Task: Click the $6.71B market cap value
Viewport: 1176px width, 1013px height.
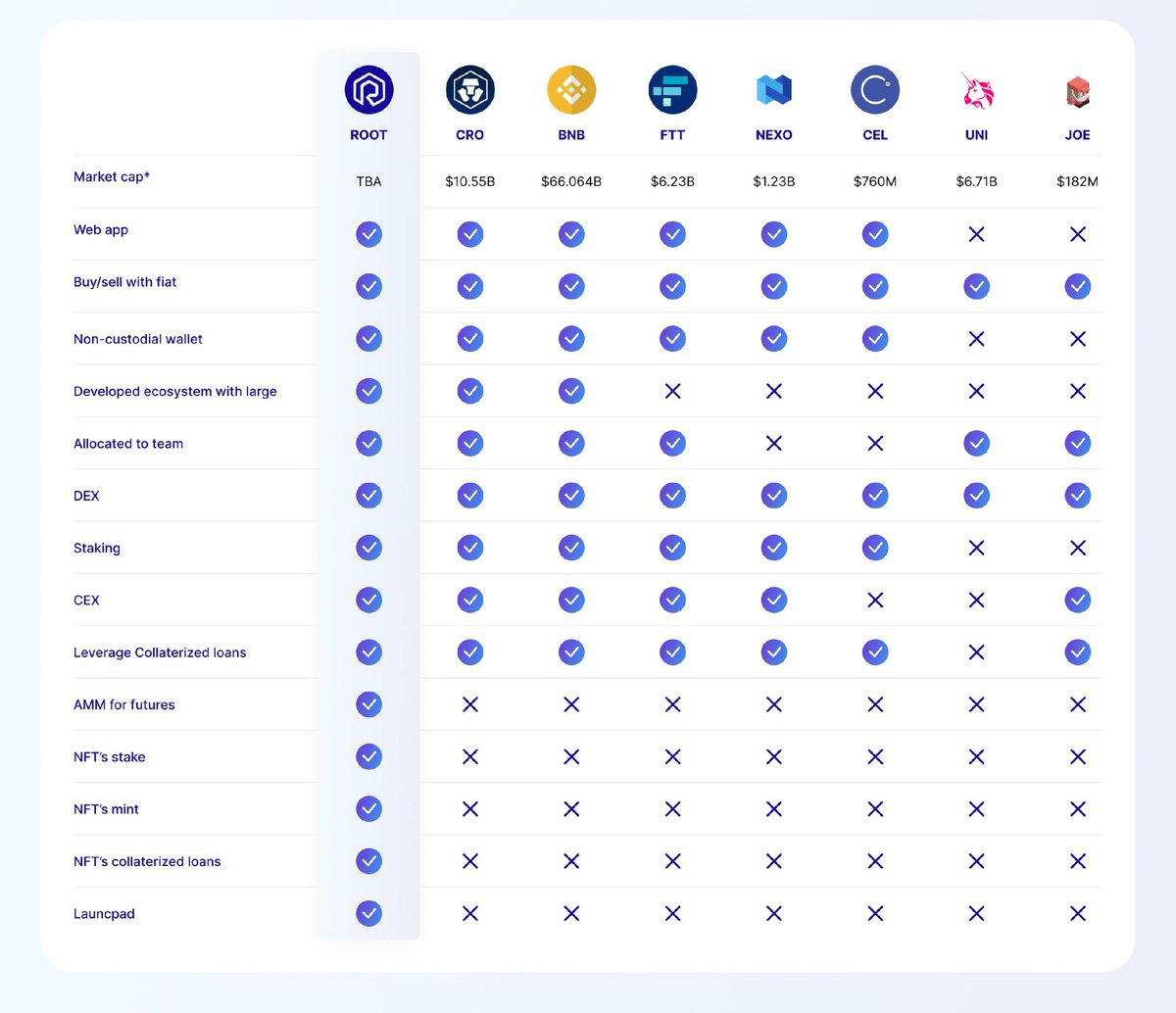Action: pos(977,181)
